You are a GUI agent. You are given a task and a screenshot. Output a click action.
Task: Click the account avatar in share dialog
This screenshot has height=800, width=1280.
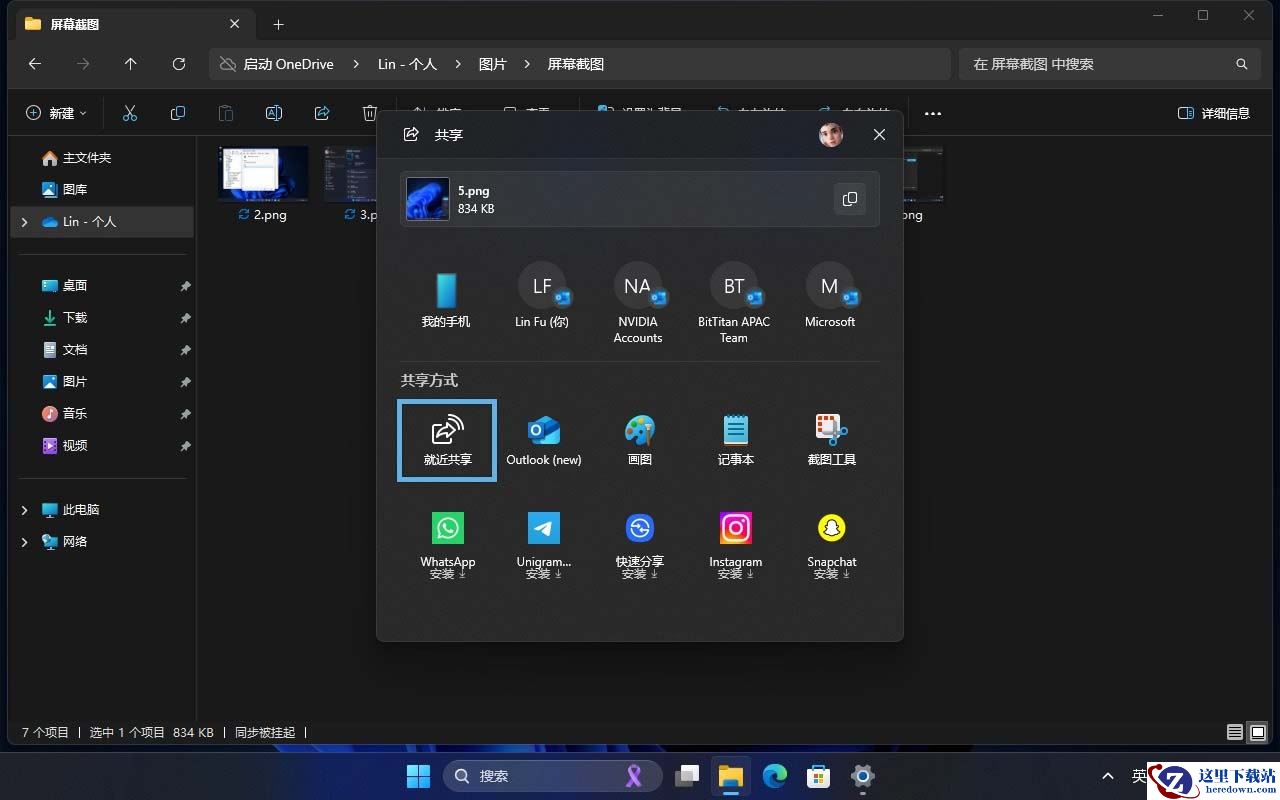(x=831, y=135)
